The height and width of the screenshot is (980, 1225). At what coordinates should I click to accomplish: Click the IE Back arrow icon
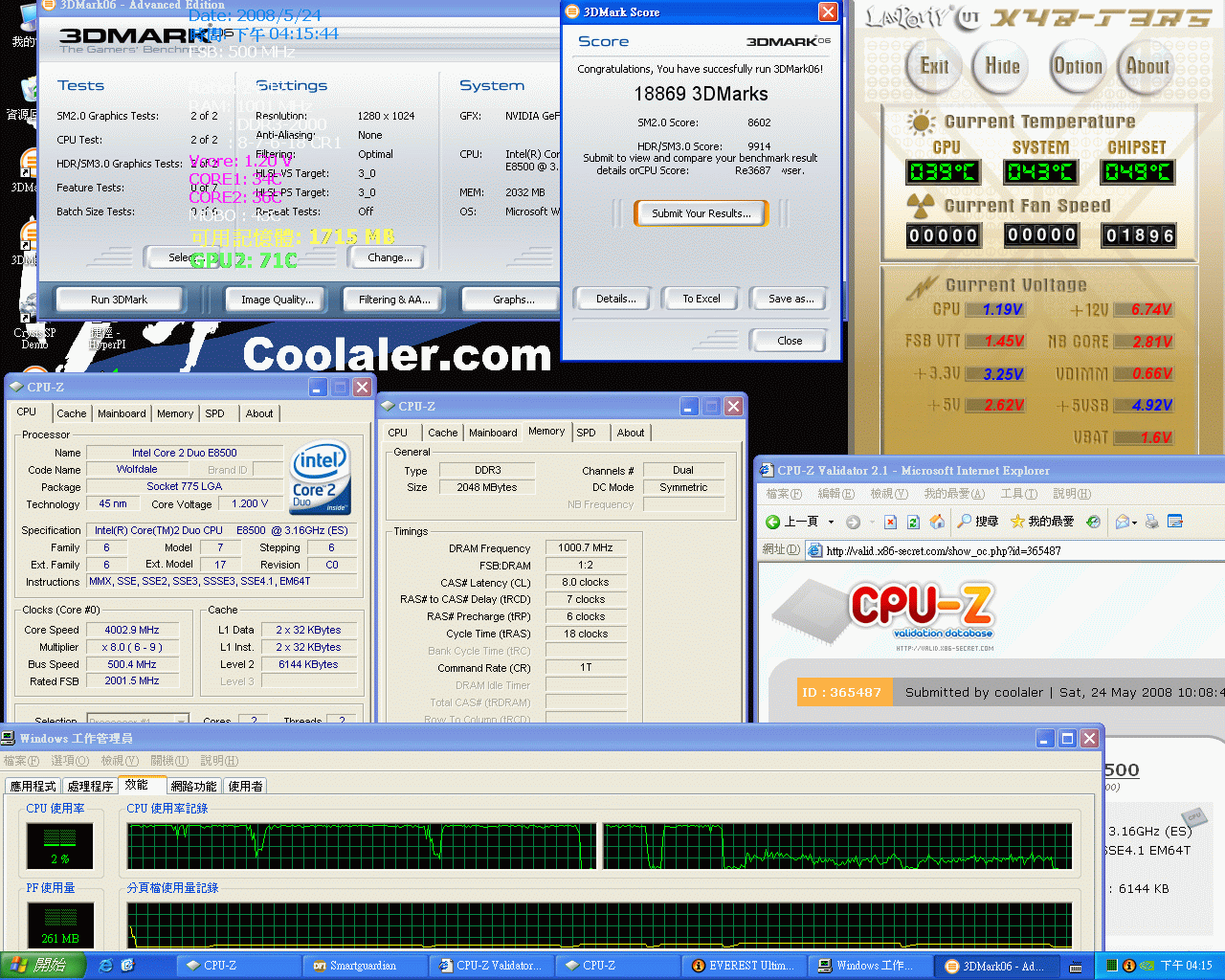773,522
